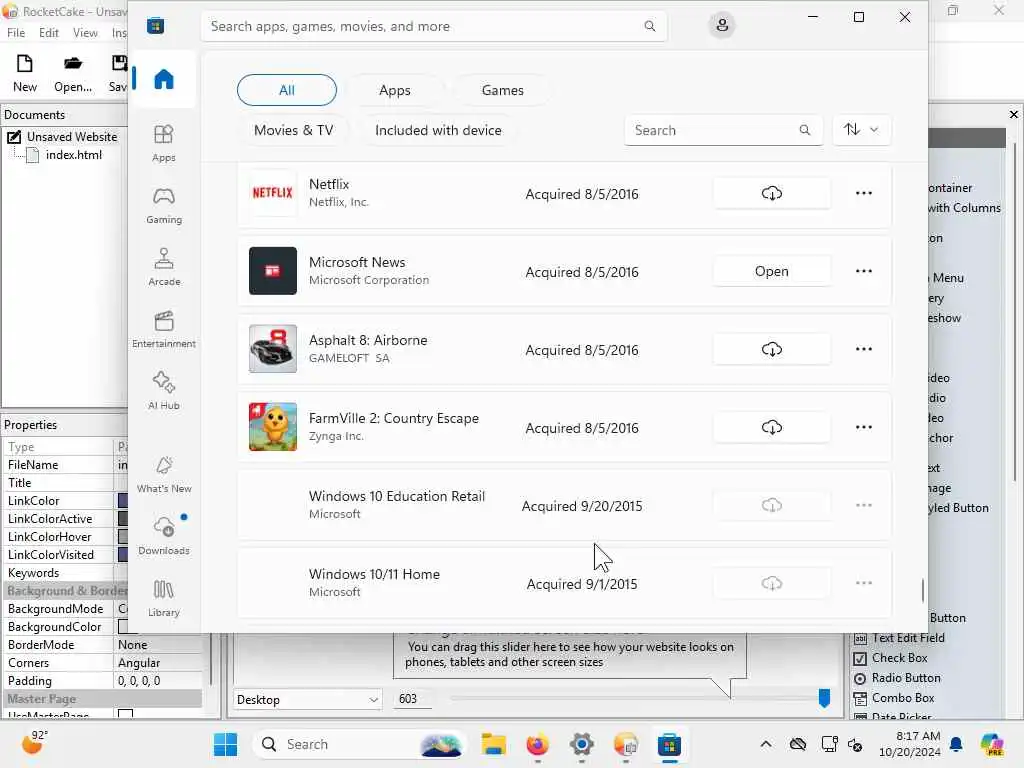Open the View menu in RocketCake
1024x768 pixels.
[85, 33]
